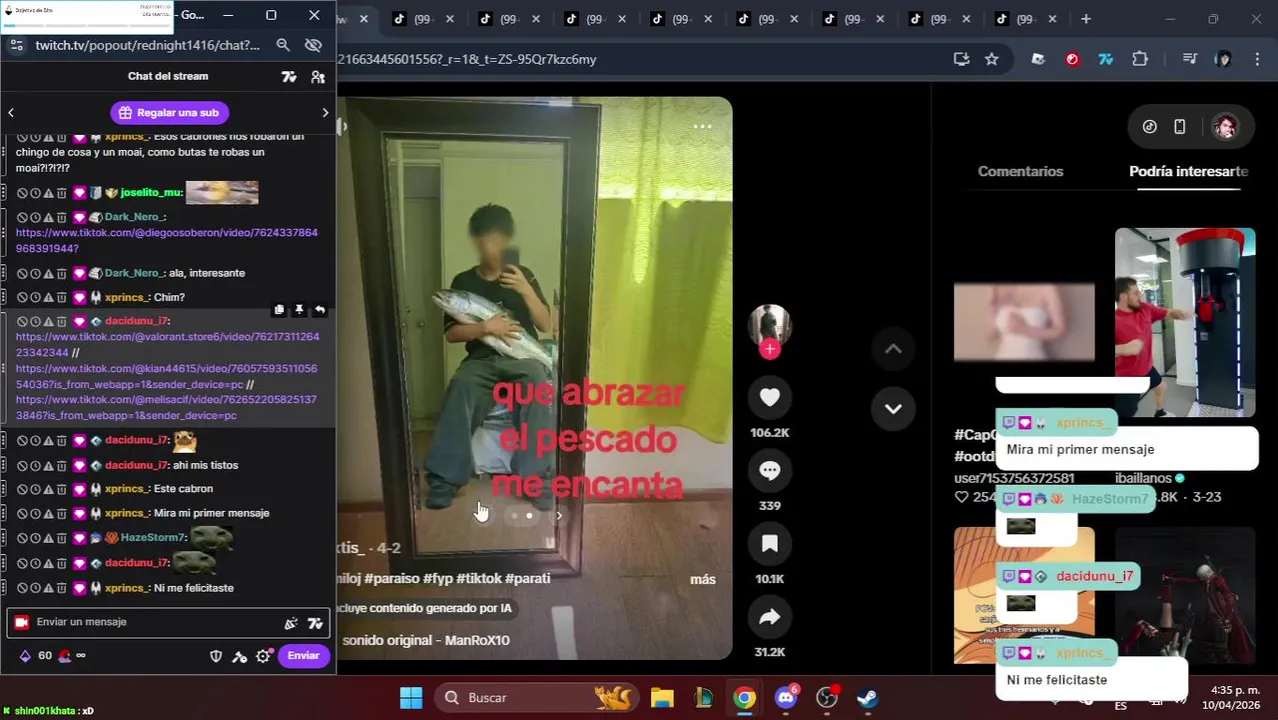Open moderation hammer tools in chat footer
The height and width of the screenshot is (720, 1278).
point(239,656)
